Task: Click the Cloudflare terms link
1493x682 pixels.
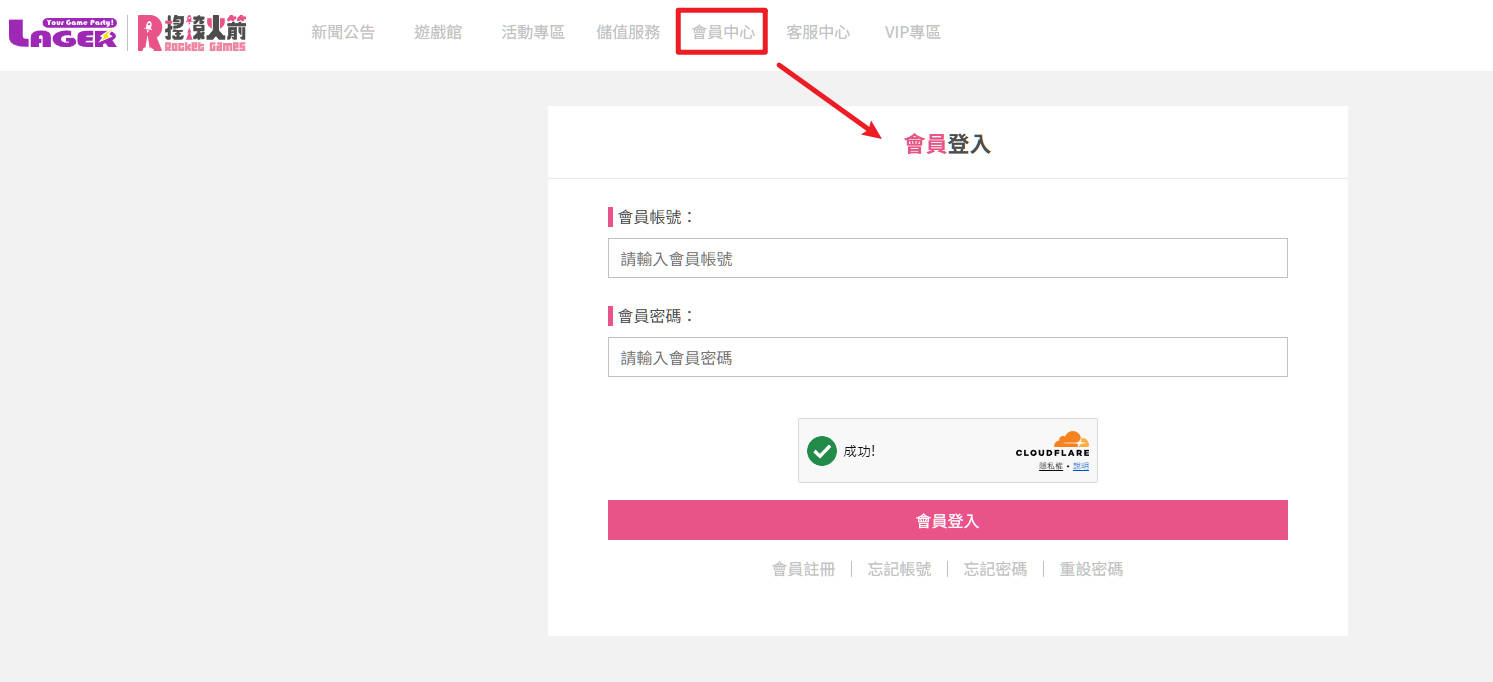Action: 1081,466
